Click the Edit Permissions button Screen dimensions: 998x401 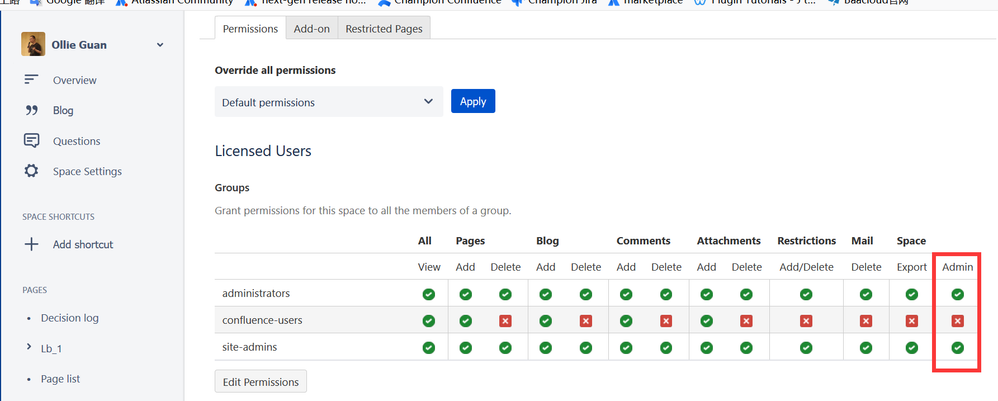[x=260, y=382]
